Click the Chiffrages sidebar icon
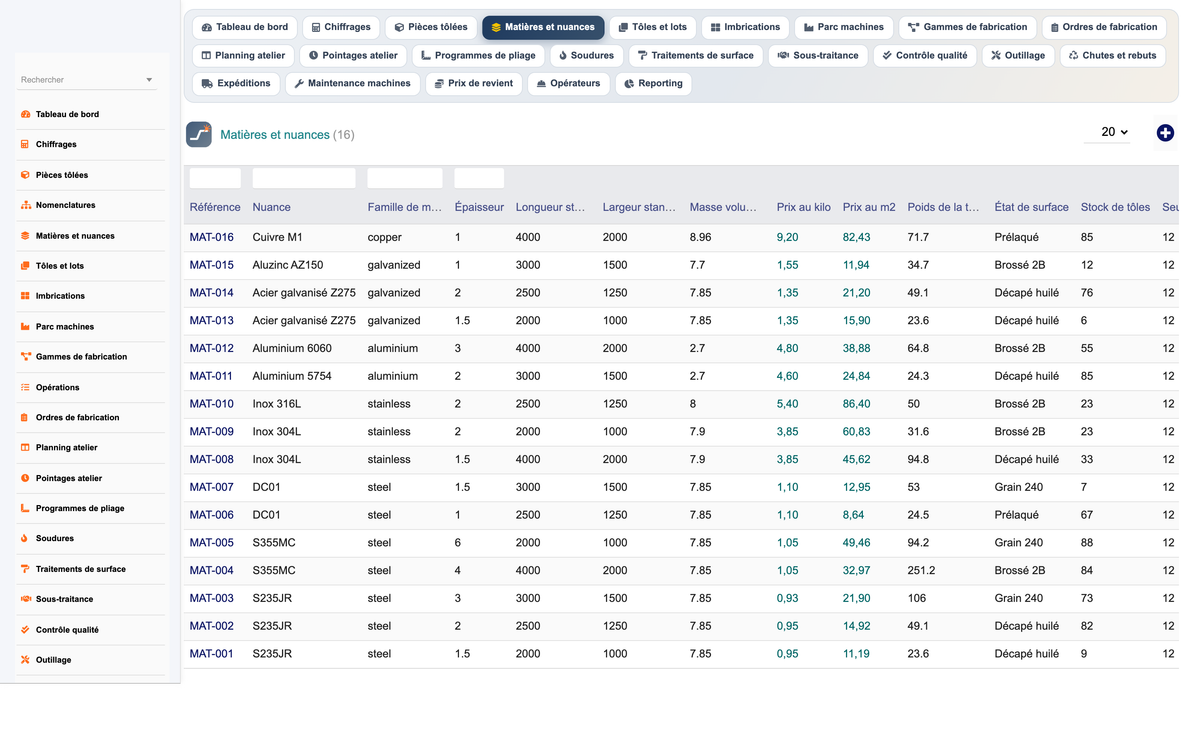 pos(25,145)
